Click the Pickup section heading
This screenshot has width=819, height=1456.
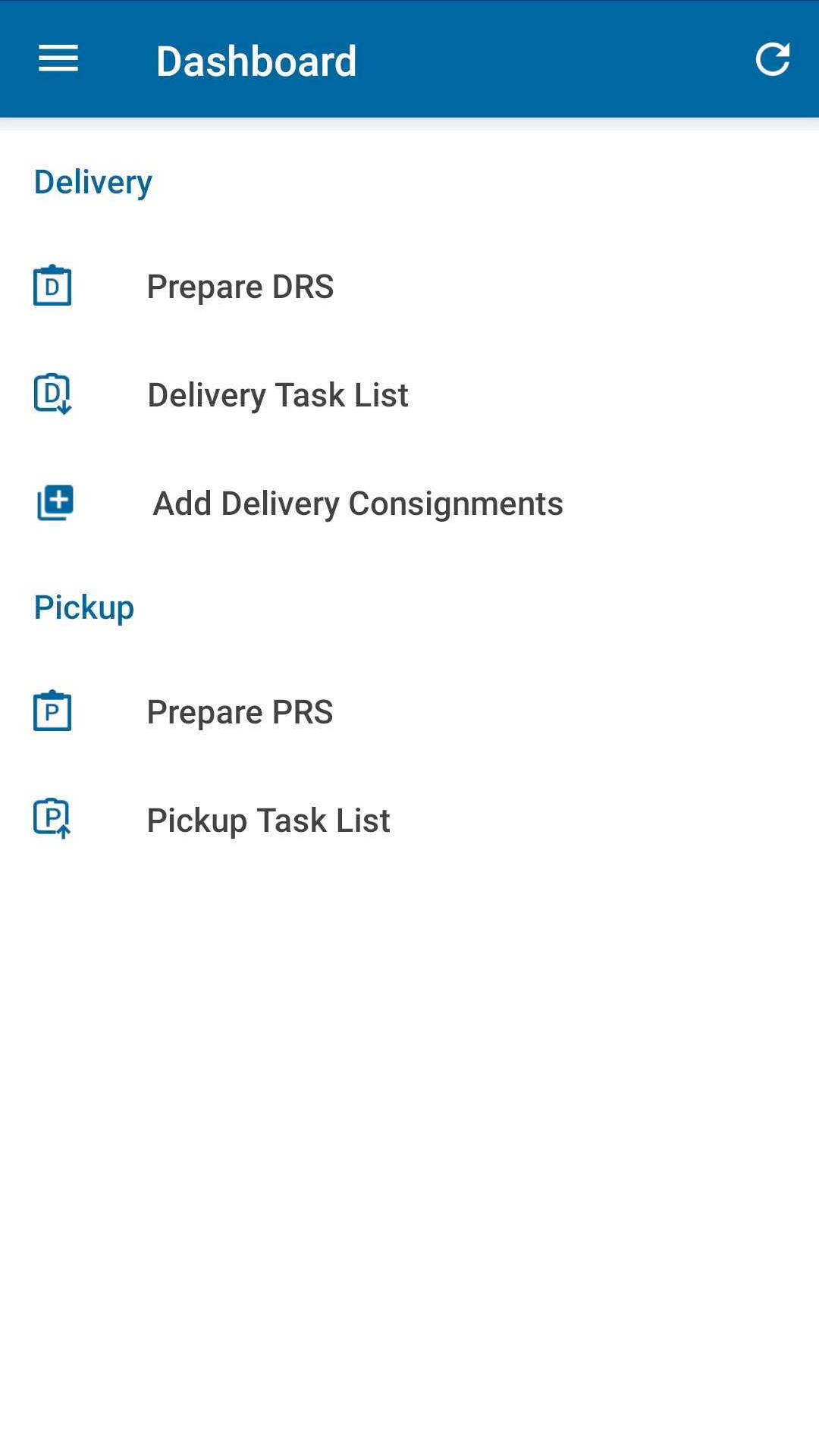click(83, 607)
